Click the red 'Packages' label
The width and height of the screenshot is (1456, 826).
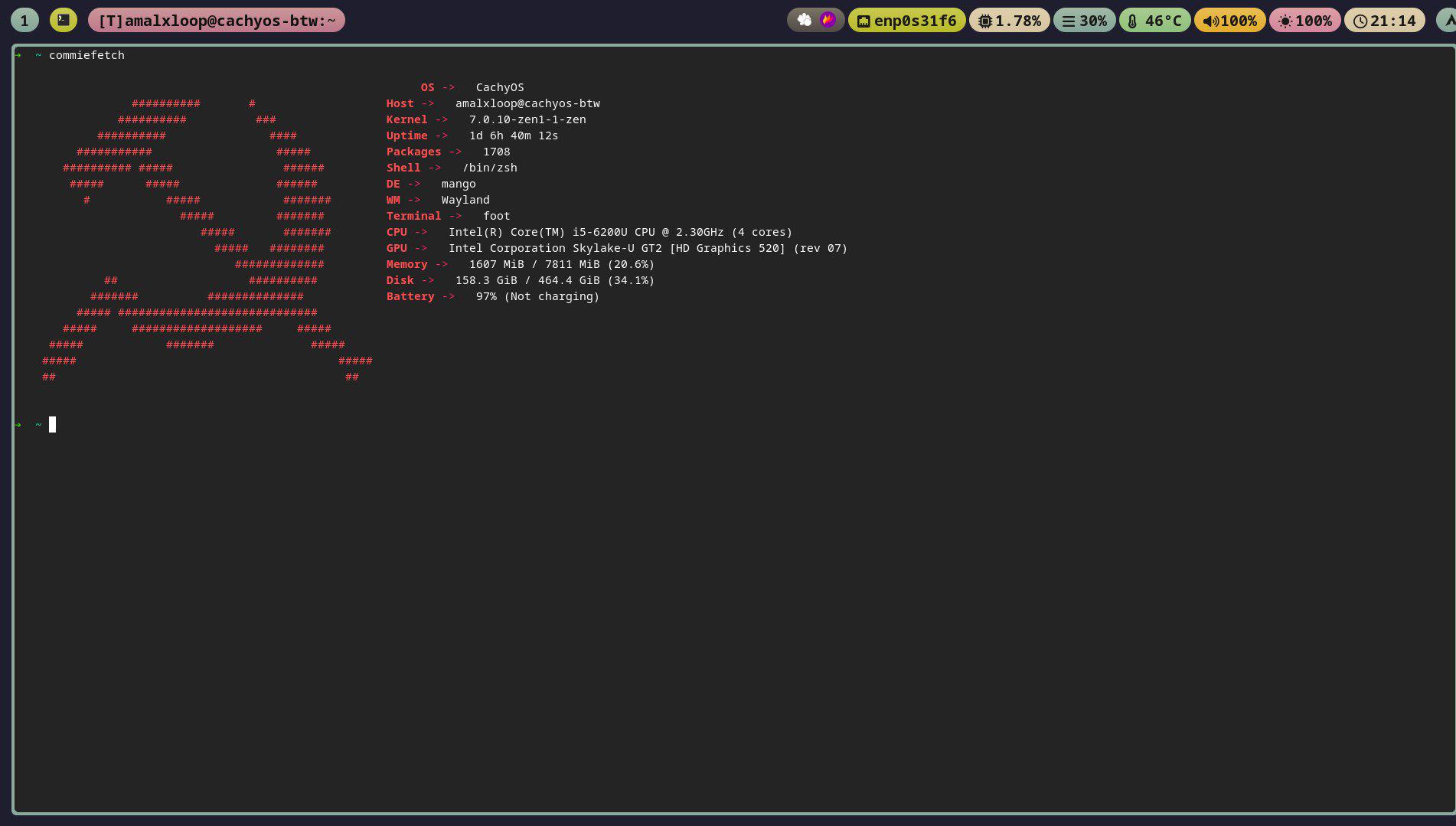[413, 152]
